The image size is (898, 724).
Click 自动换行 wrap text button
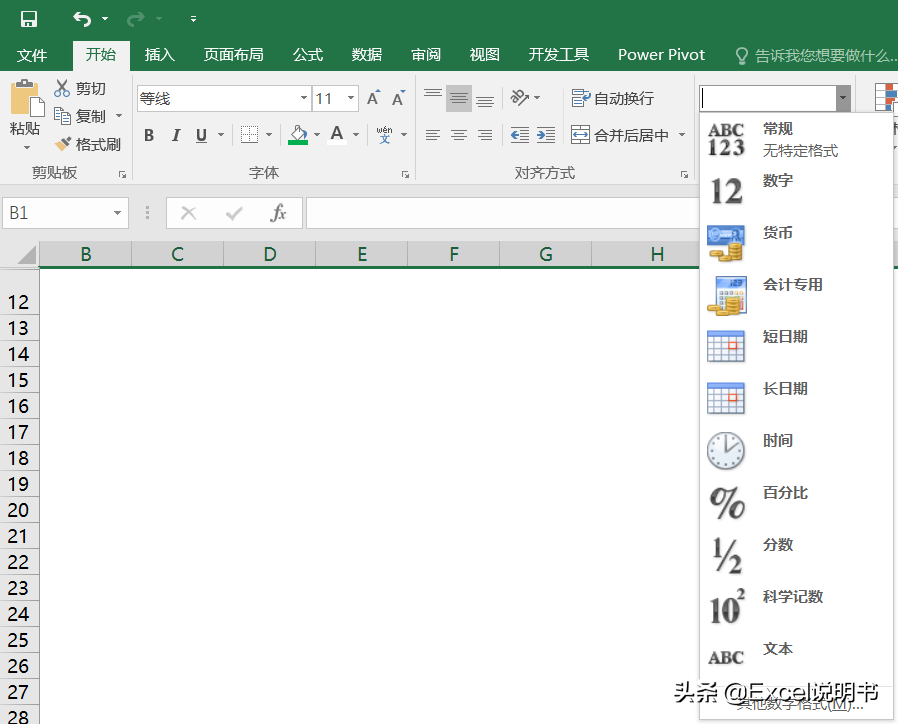613,99
